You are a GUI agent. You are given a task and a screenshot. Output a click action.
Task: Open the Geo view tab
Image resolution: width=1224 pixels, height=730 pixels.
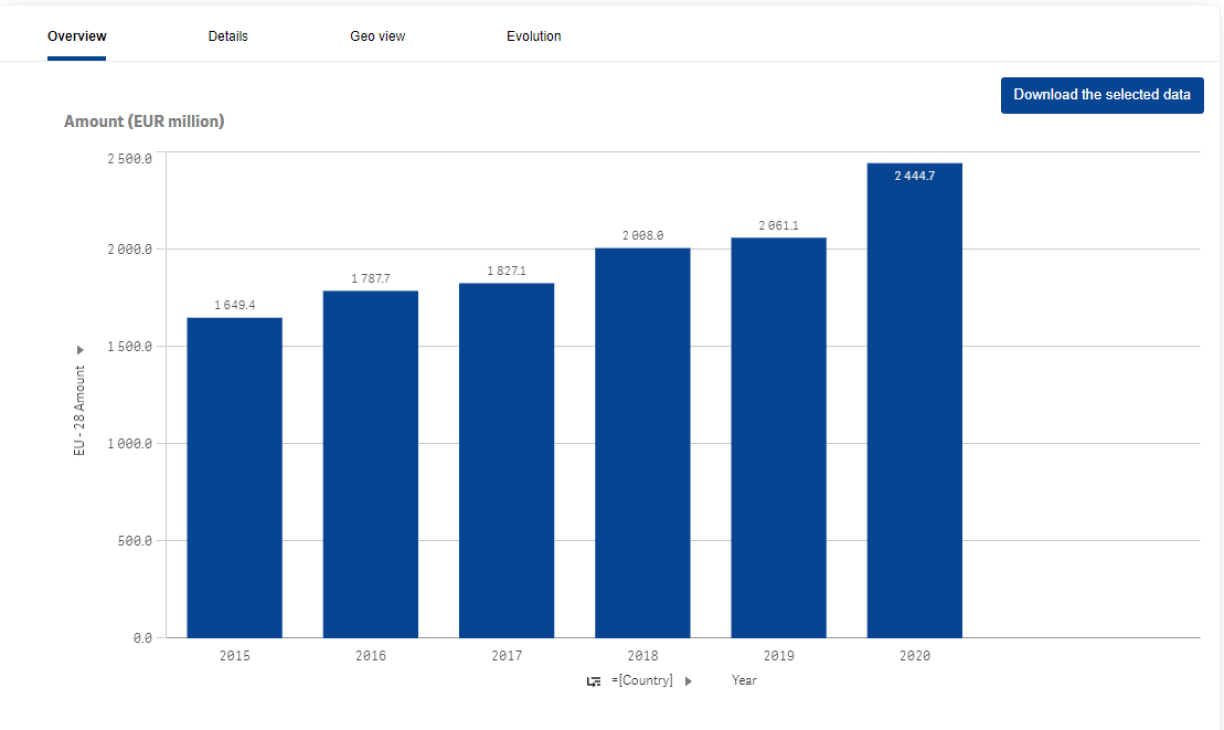(377, 36)
